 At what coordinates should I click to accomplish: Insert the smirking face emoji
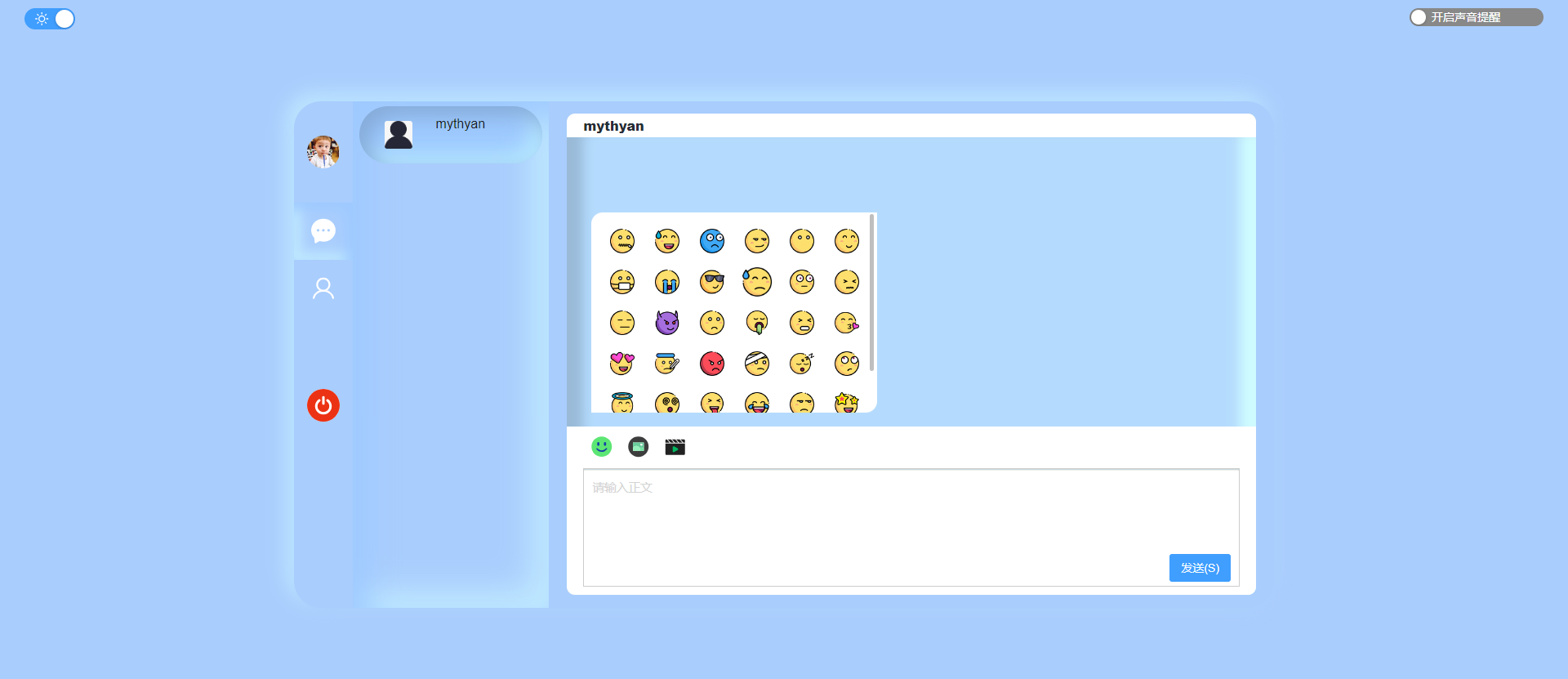coord(757,241)
